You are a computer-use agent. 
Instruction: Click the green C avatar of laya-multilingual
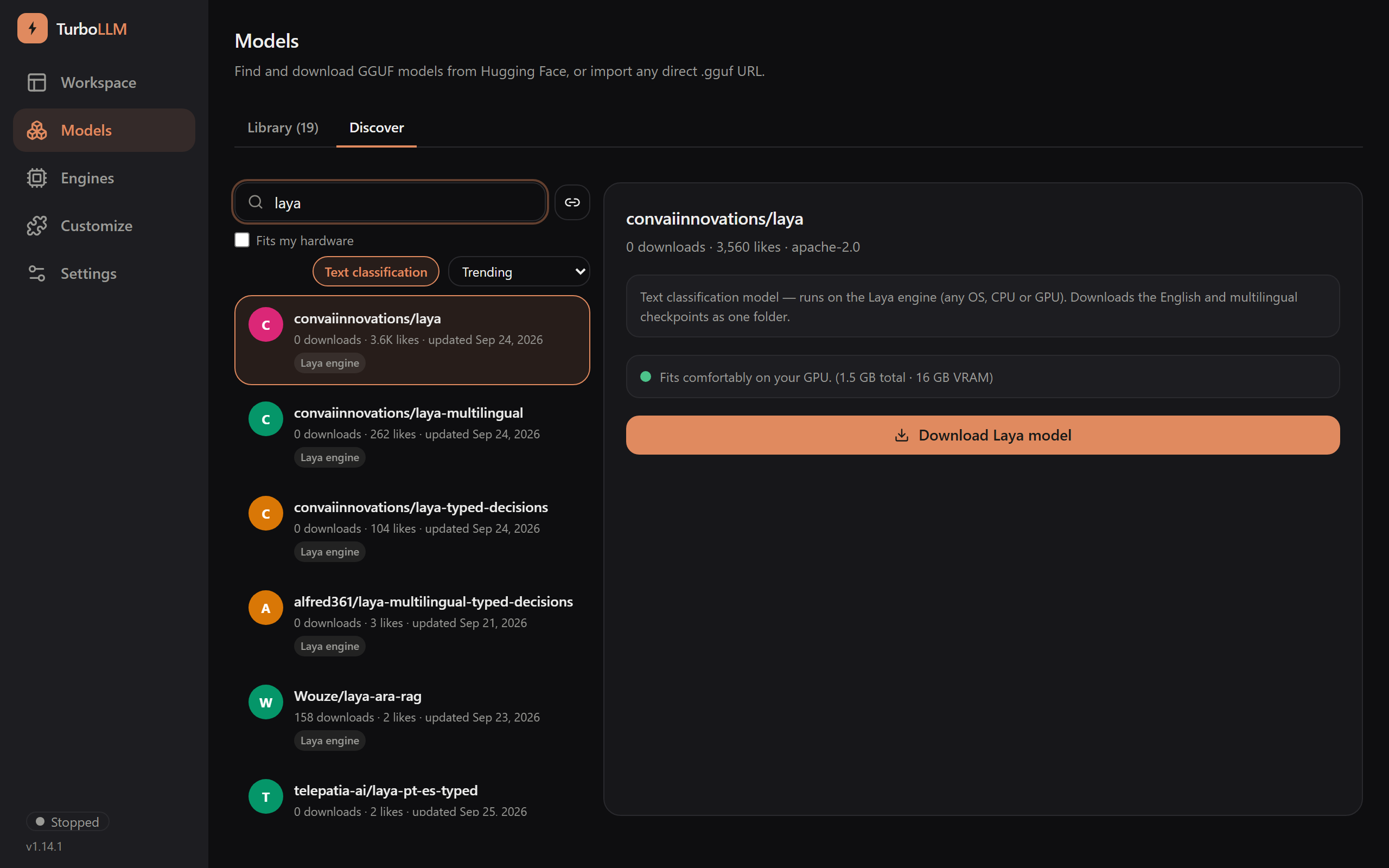click(x=266, y=419)
